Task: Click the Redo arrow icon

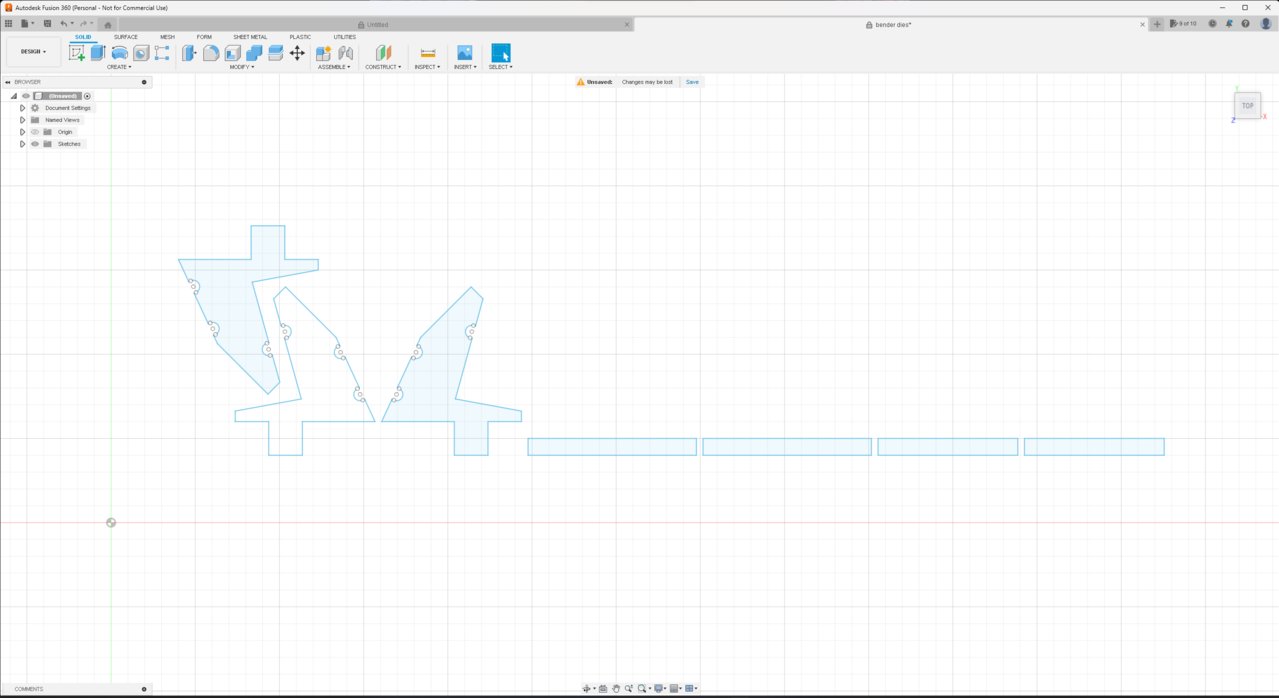Action: click(x=84, y=23)
